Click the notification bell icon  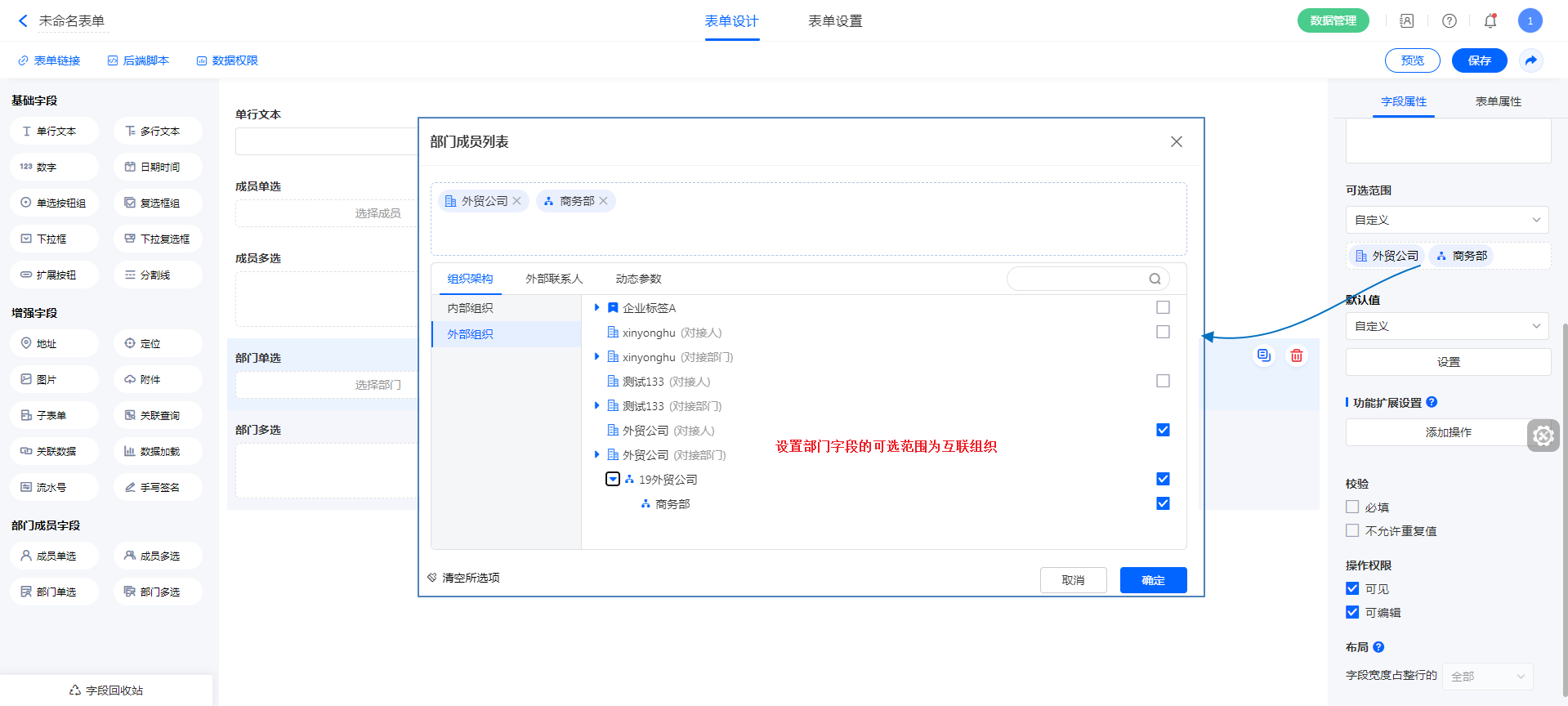(1490, 21)
